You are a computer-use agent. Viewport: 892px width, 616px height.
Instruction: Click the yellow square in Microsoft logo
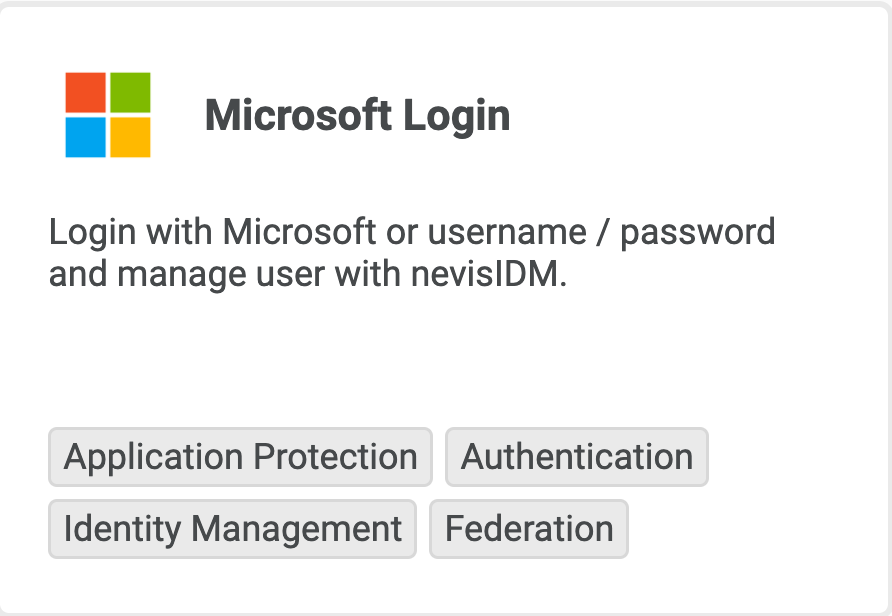tap(130, 137)
